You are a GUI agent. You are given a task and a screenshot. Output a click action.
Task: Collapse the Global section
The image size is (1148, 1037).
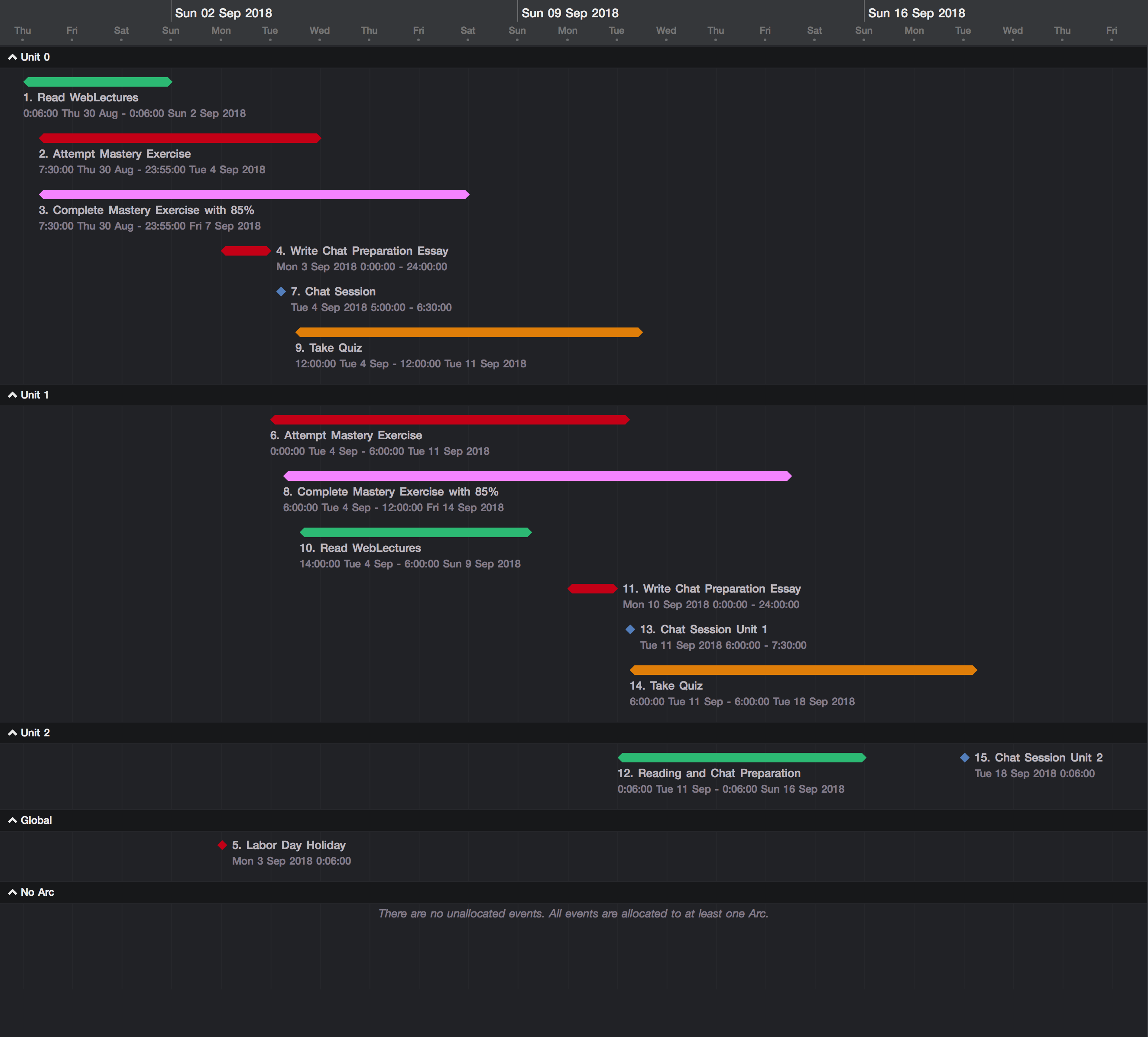pyautogui.click(x=13, y=820)
